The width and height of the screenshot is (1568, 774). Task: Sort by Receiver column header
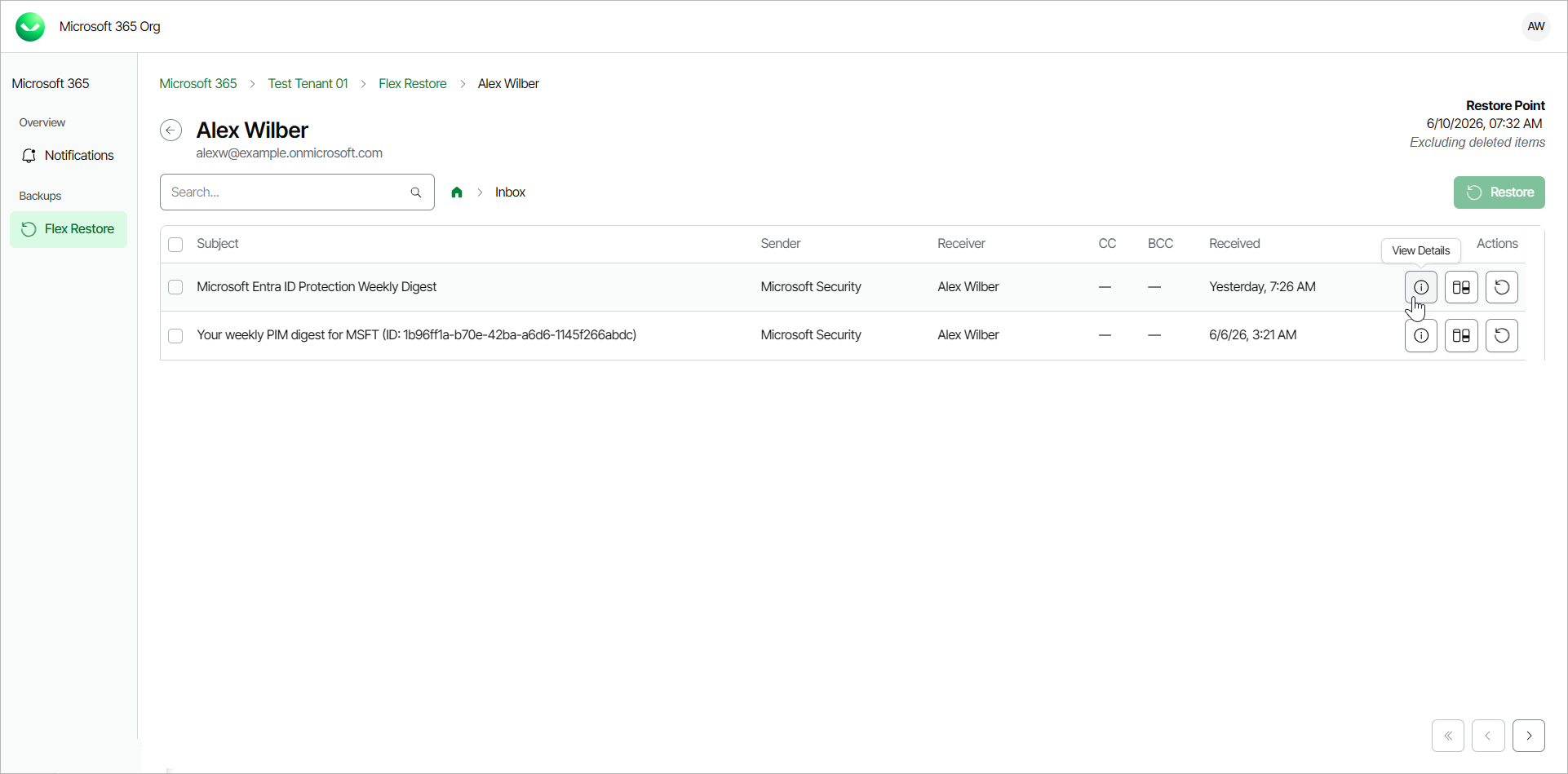pos(961,244)
